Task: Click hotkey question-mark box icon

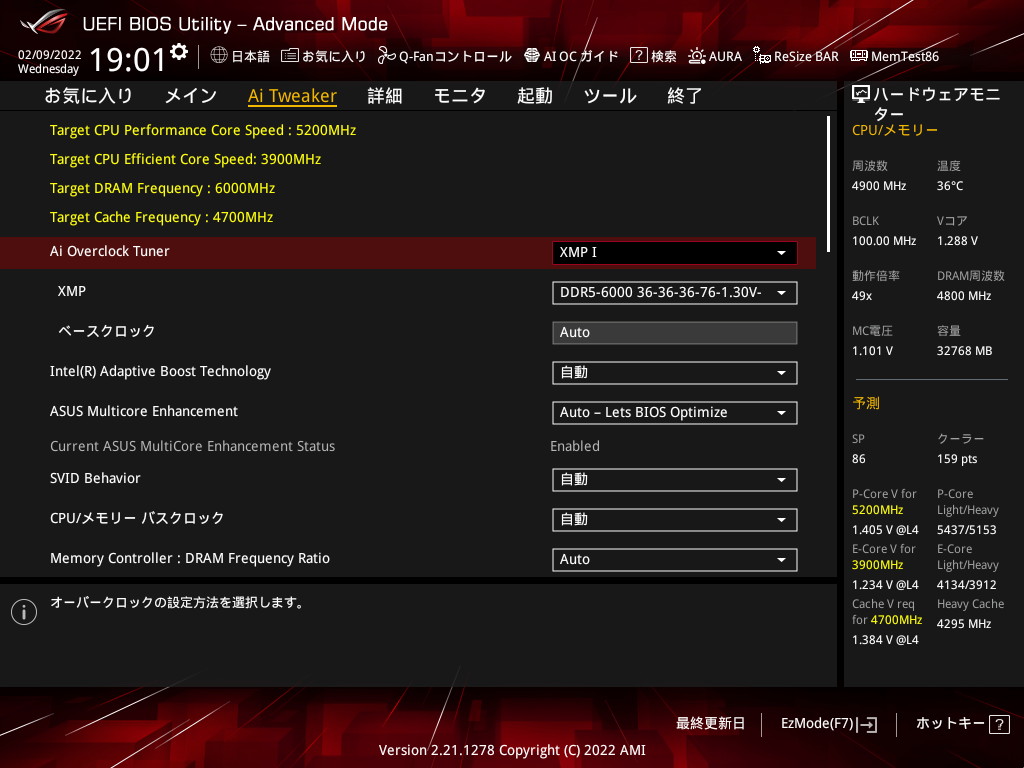Action: (999, 724)
